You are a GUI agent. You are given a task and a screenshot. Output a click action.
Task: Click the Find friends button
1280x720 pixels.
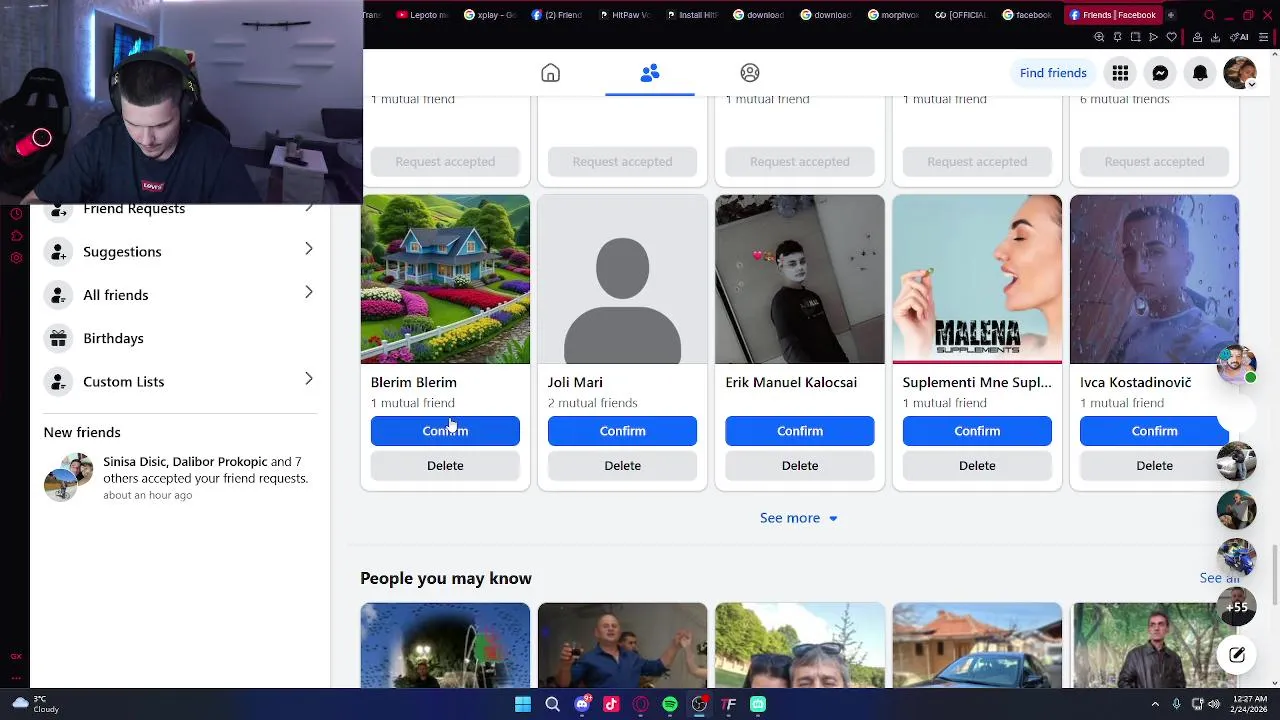(1053, 73)
